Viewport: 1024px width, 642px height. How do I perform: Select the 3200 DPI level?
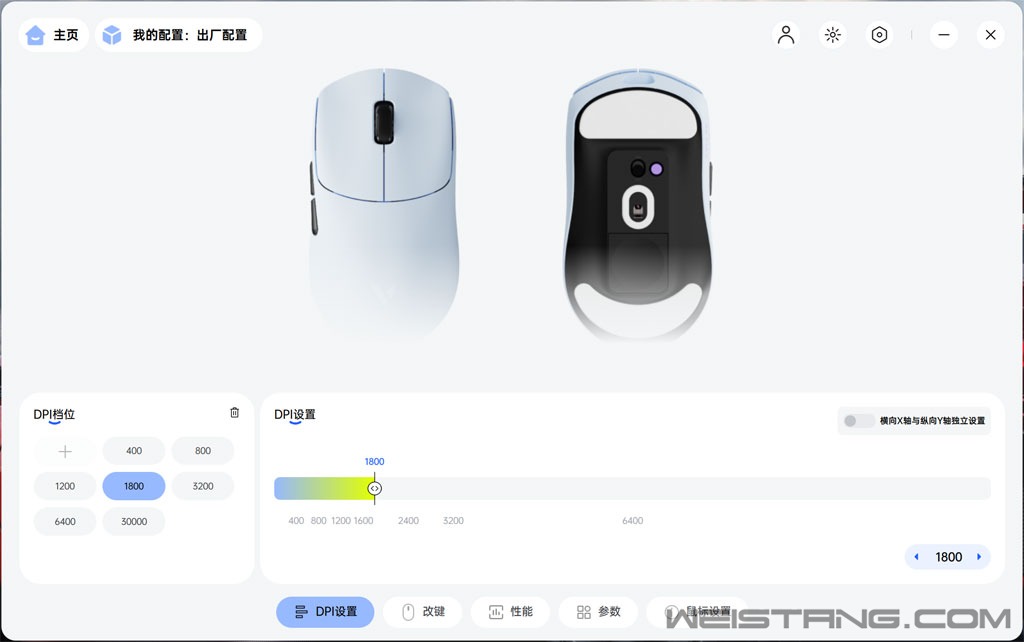[x=203, y=486]
